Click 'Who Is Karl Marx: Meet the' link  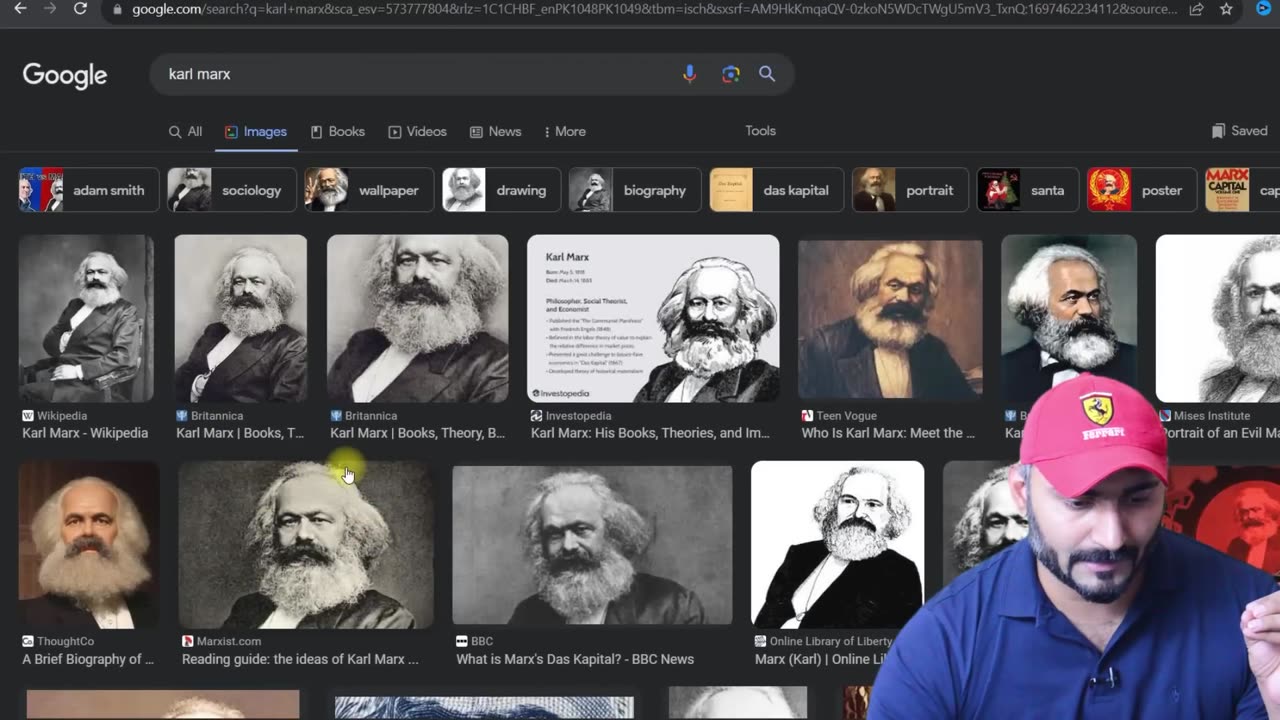(888, 433)
